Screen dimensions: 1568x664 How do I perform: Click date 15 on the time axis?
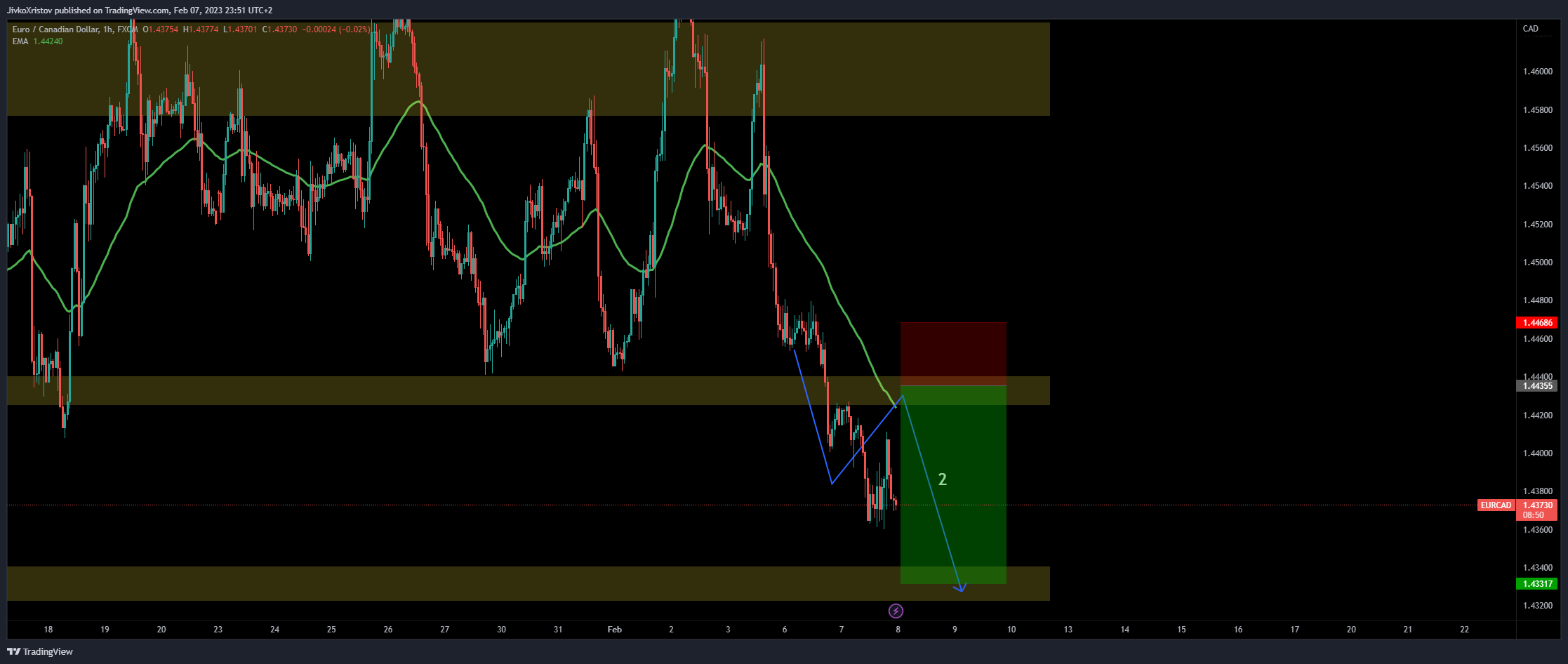[1181, 630]
